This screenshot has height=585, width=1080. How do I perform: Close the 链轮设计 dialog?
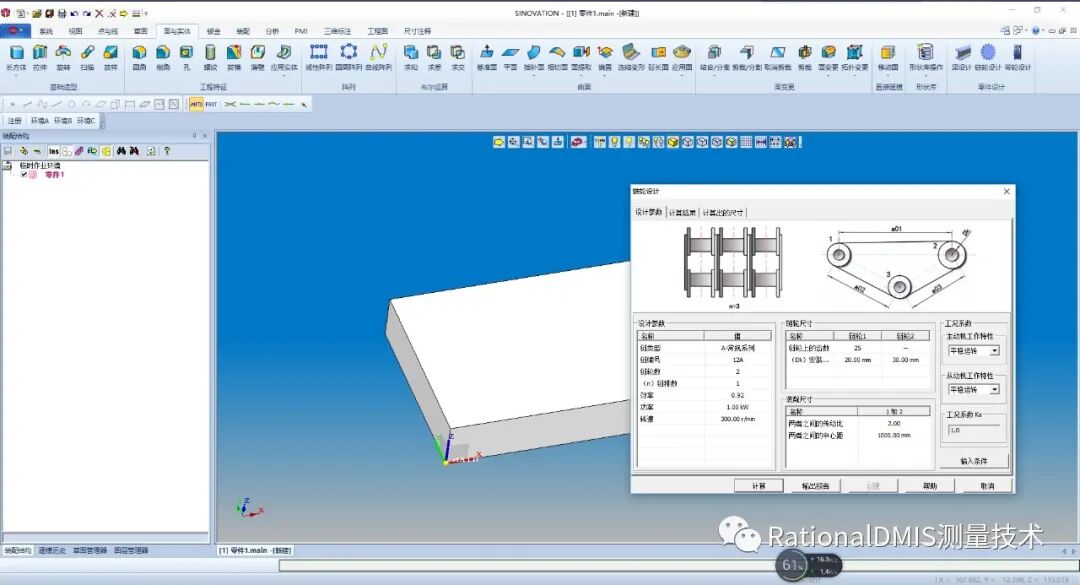point(1006,192)
